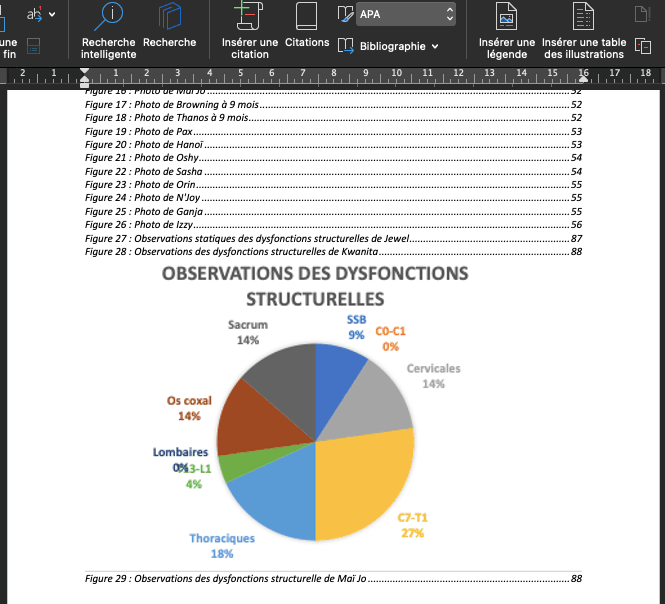Click Insérer une légende icon
This screenshot has height=604, width=665.
pyautogui.click(x=506, y=16)
